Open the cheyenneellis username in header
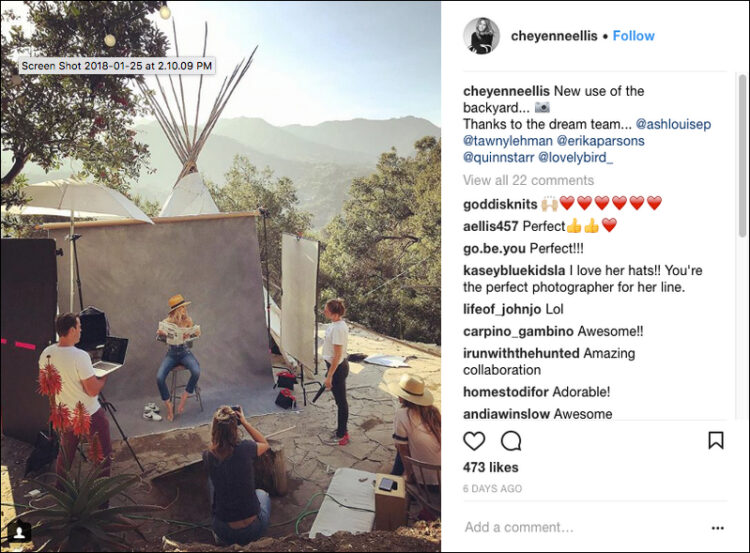Screen dimensions: 750x553 (x=554, y=36)
